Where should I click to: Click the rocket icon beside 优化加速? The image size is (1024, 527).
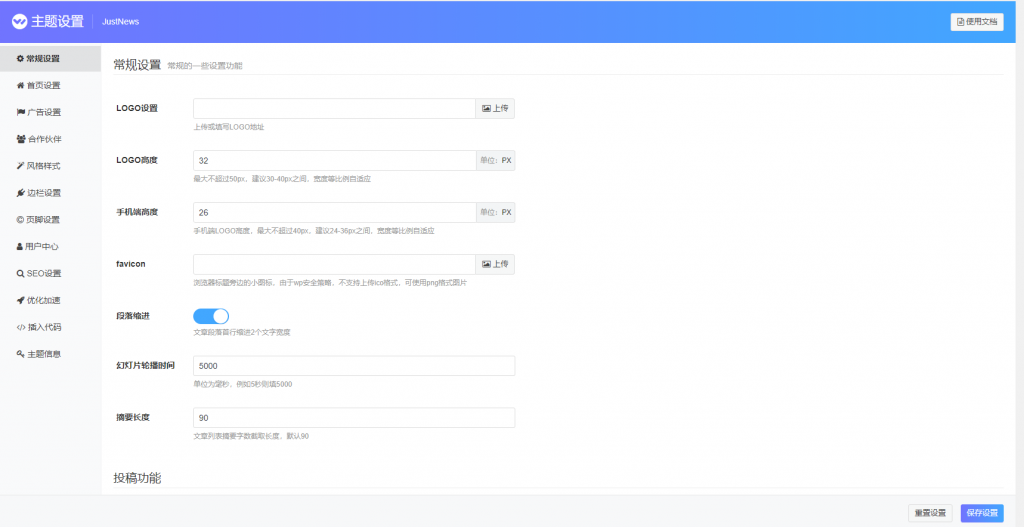click(20, 300)
